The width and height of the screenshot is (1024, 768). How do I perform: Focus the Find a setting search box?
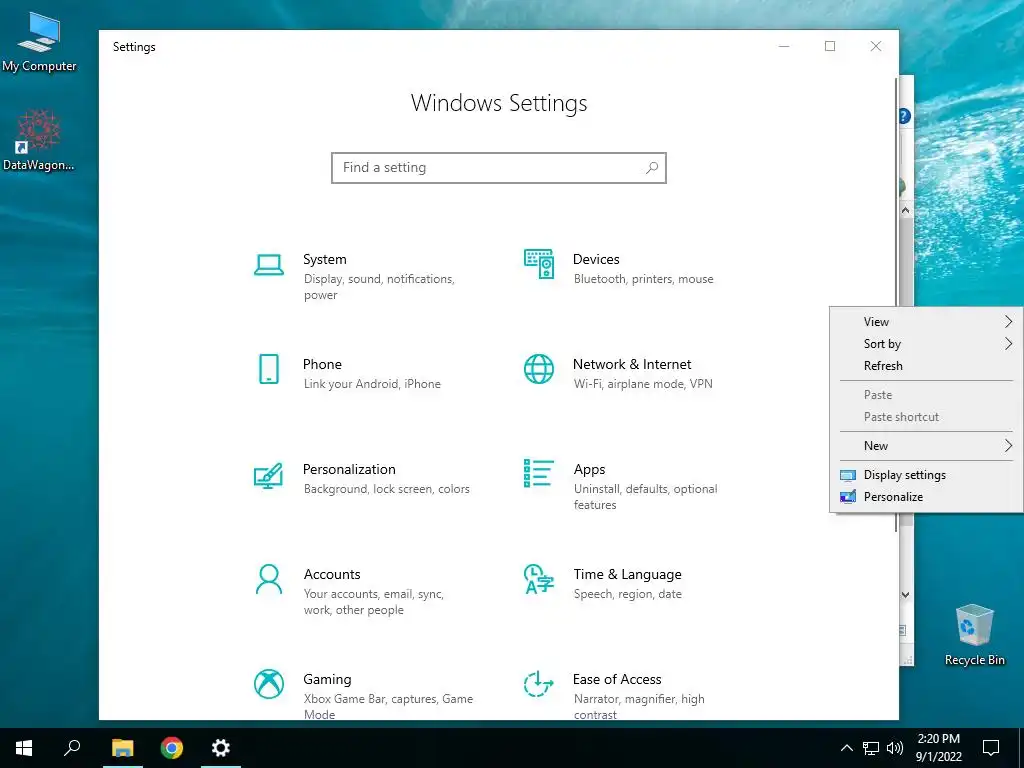point(499,168)
